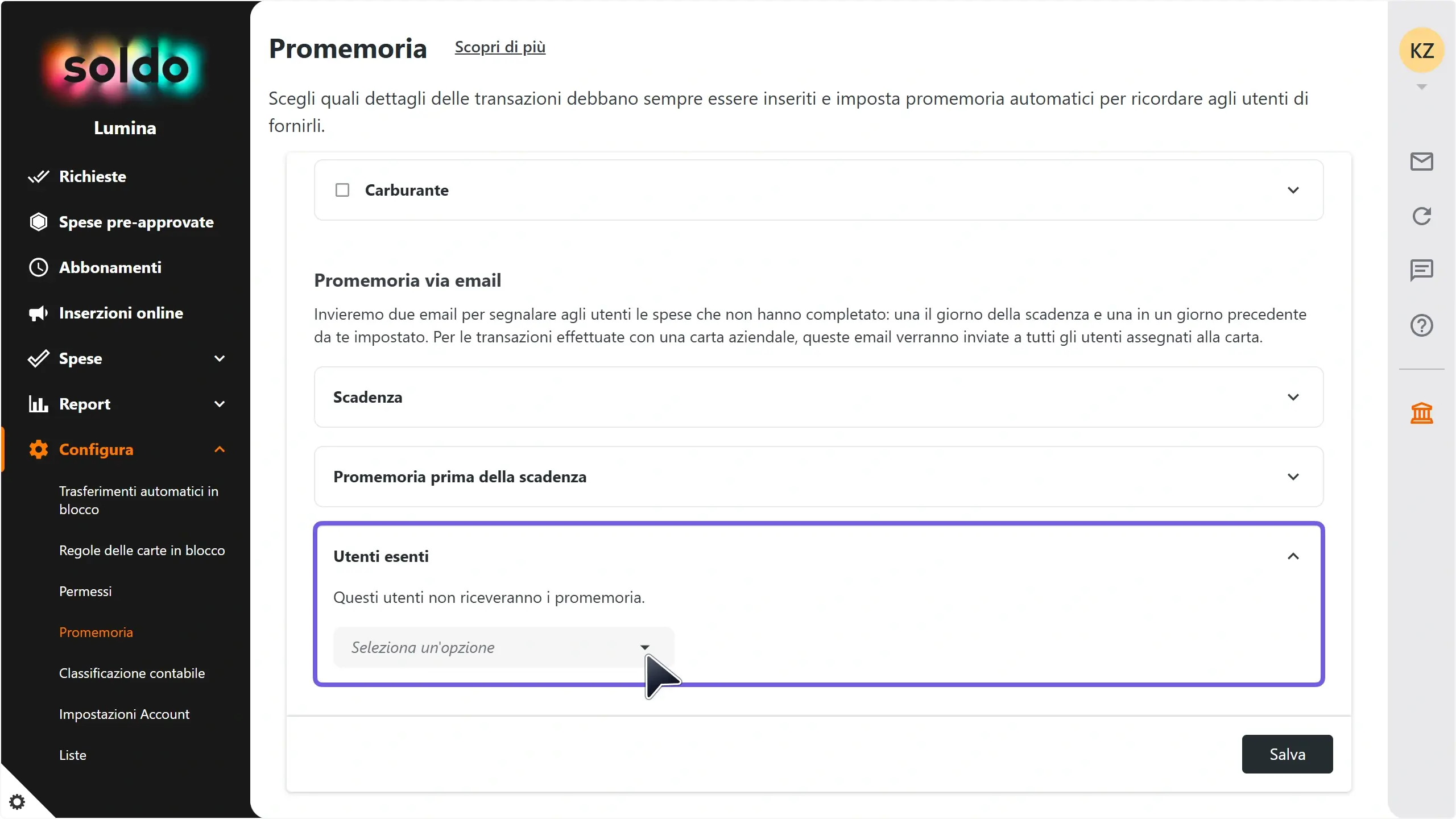This screenshot has height=819, width=1456.
Task: Collapse the Utenti esenti section
Action: 1293,556
